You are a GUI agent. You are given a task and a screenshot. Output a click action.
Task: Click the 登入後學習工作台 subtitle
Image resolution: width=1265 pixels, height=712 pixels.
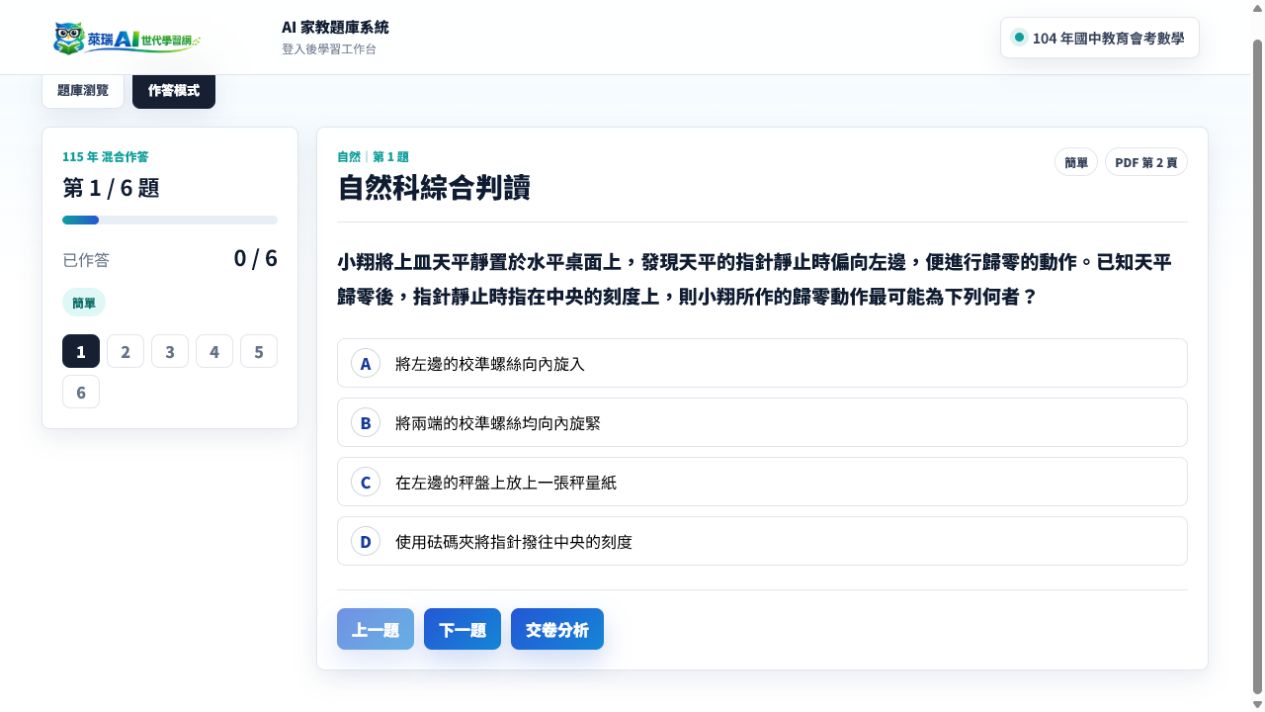pyautogui.click(x=329, y=49)
